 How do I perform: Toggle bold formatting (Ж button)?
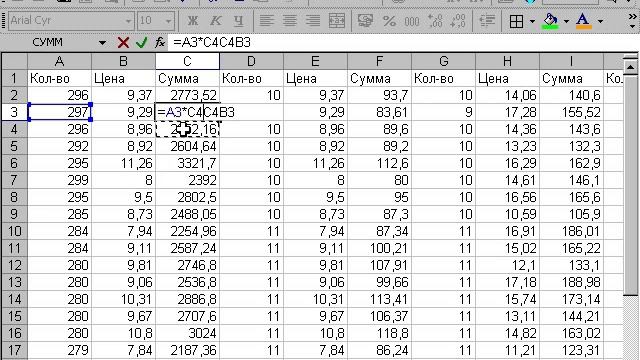point(193,20)
